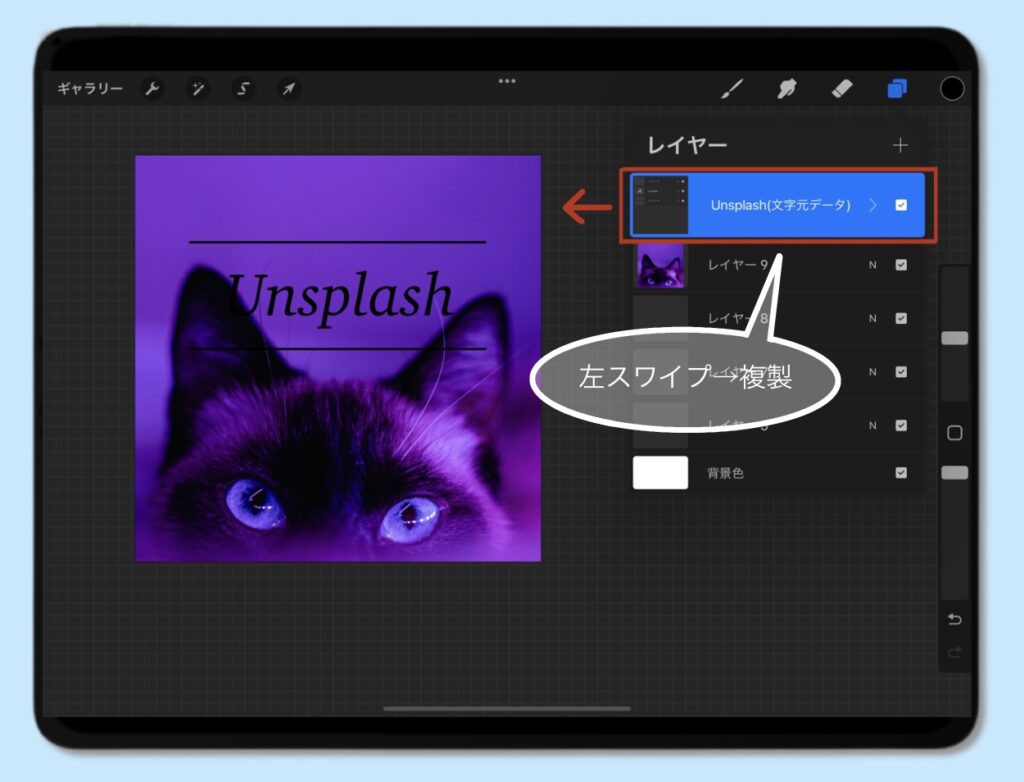Screen dimensions: 1024x782
Task: Expand the Unsplash(文字元データ) group chevron
Action: coord(873,205)
